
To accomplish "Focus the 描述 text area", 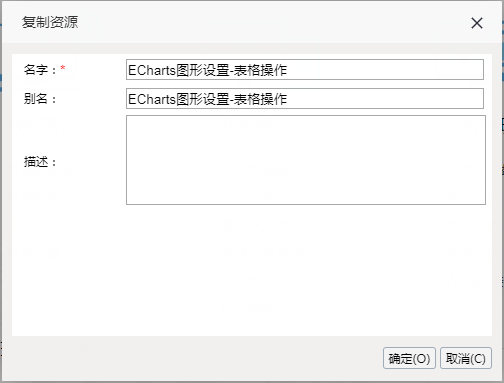I will (x=306, y=160).
